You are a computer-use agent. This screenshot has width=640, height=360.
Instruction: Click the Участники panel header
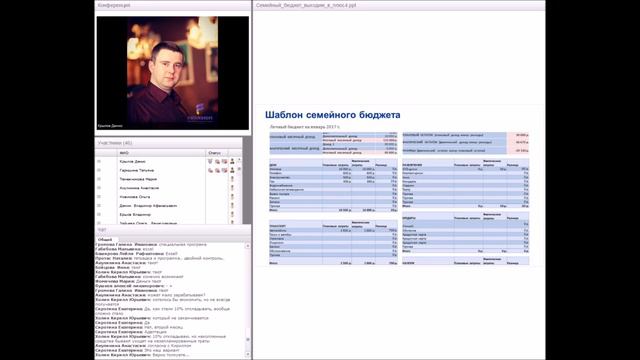[169, 143]
